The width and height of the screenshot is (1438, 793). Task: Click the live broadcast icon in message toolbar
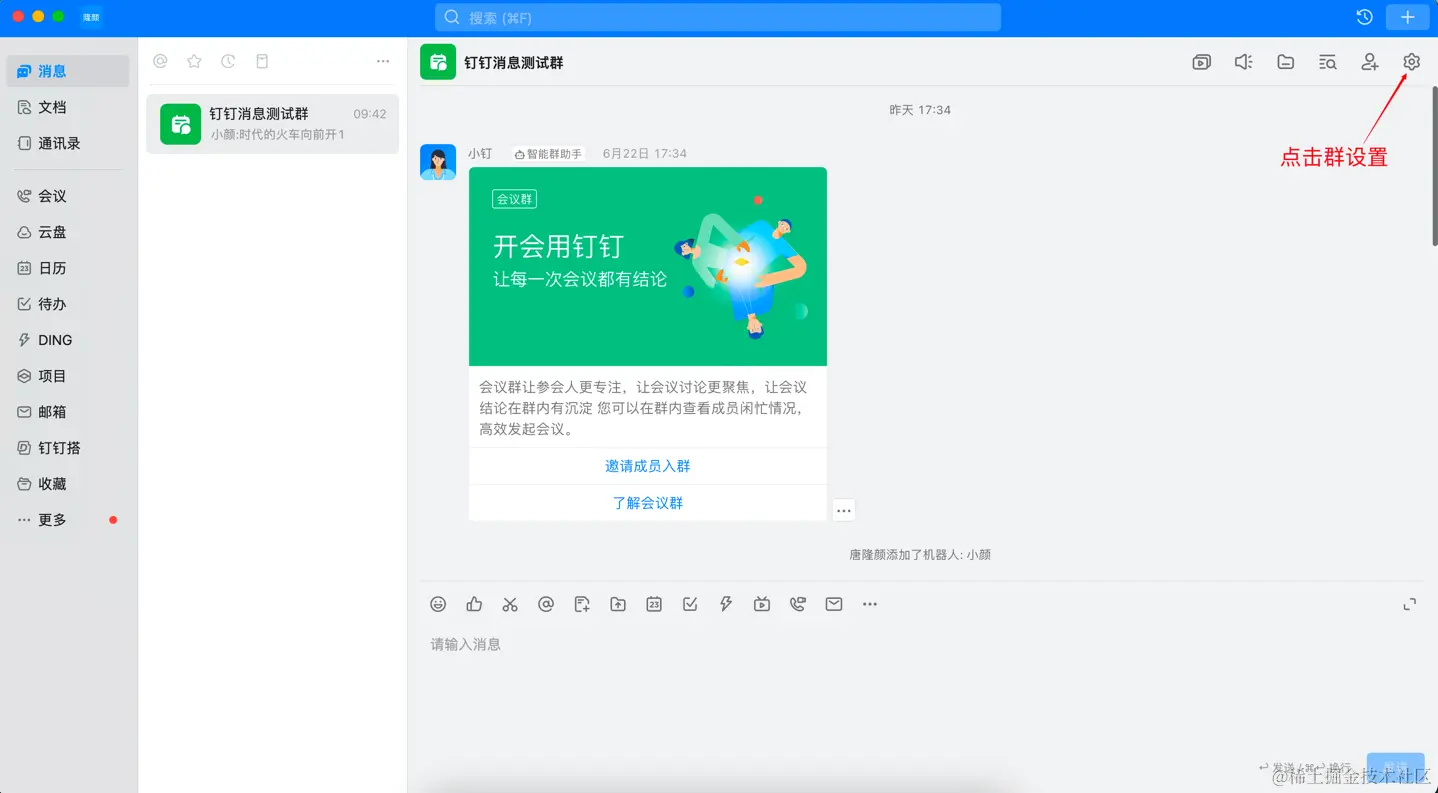pyautogui.click(x=762, y=604)
